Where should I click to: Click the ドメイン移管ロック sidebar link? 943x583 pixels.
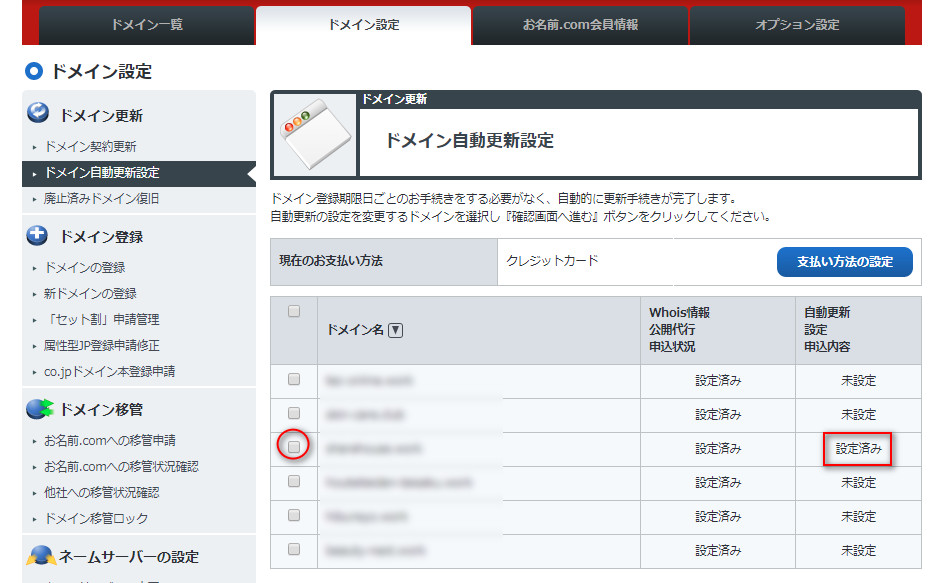tap(96, 518)
